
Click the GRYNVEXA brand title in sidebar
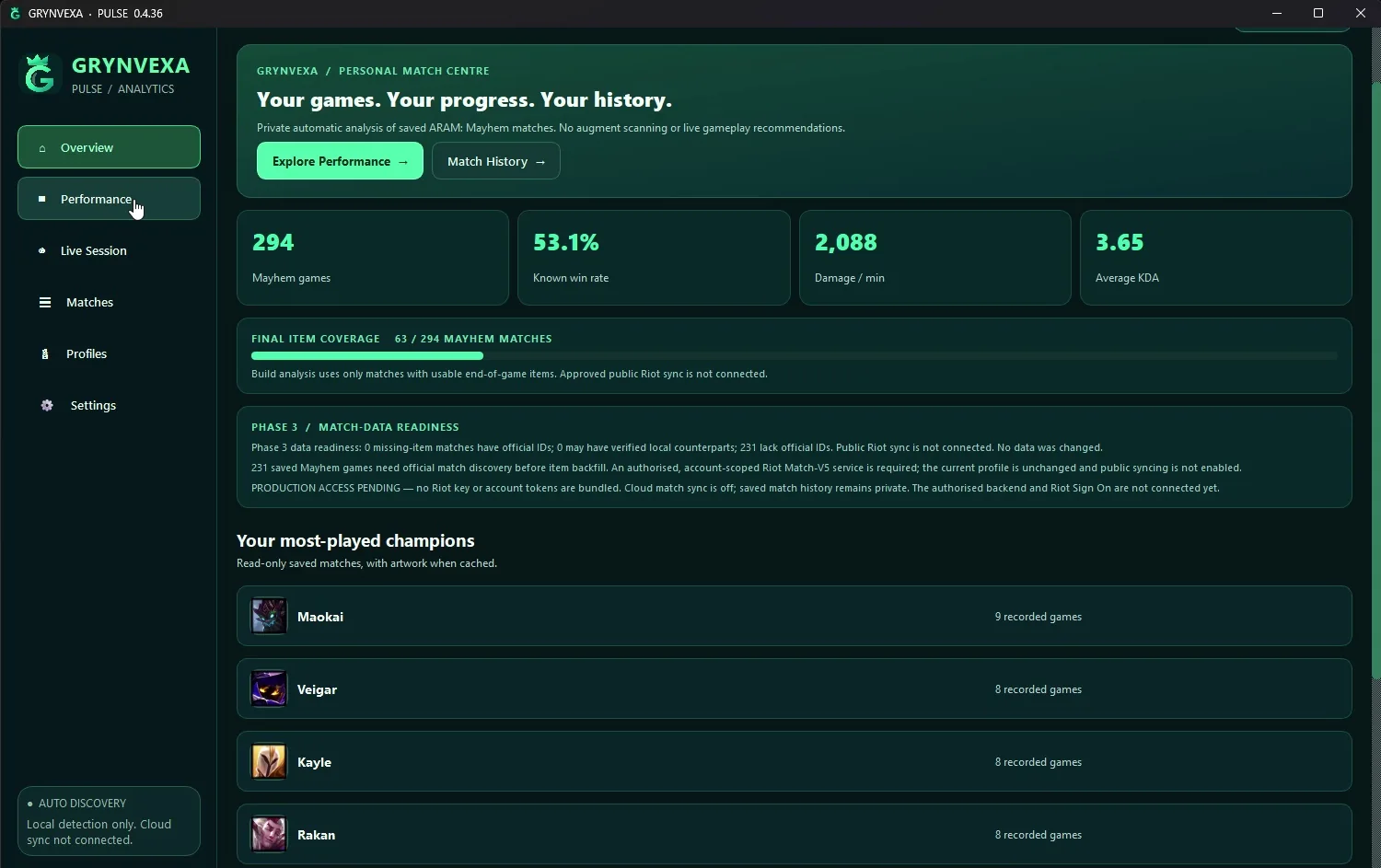[x=131, y=65]
